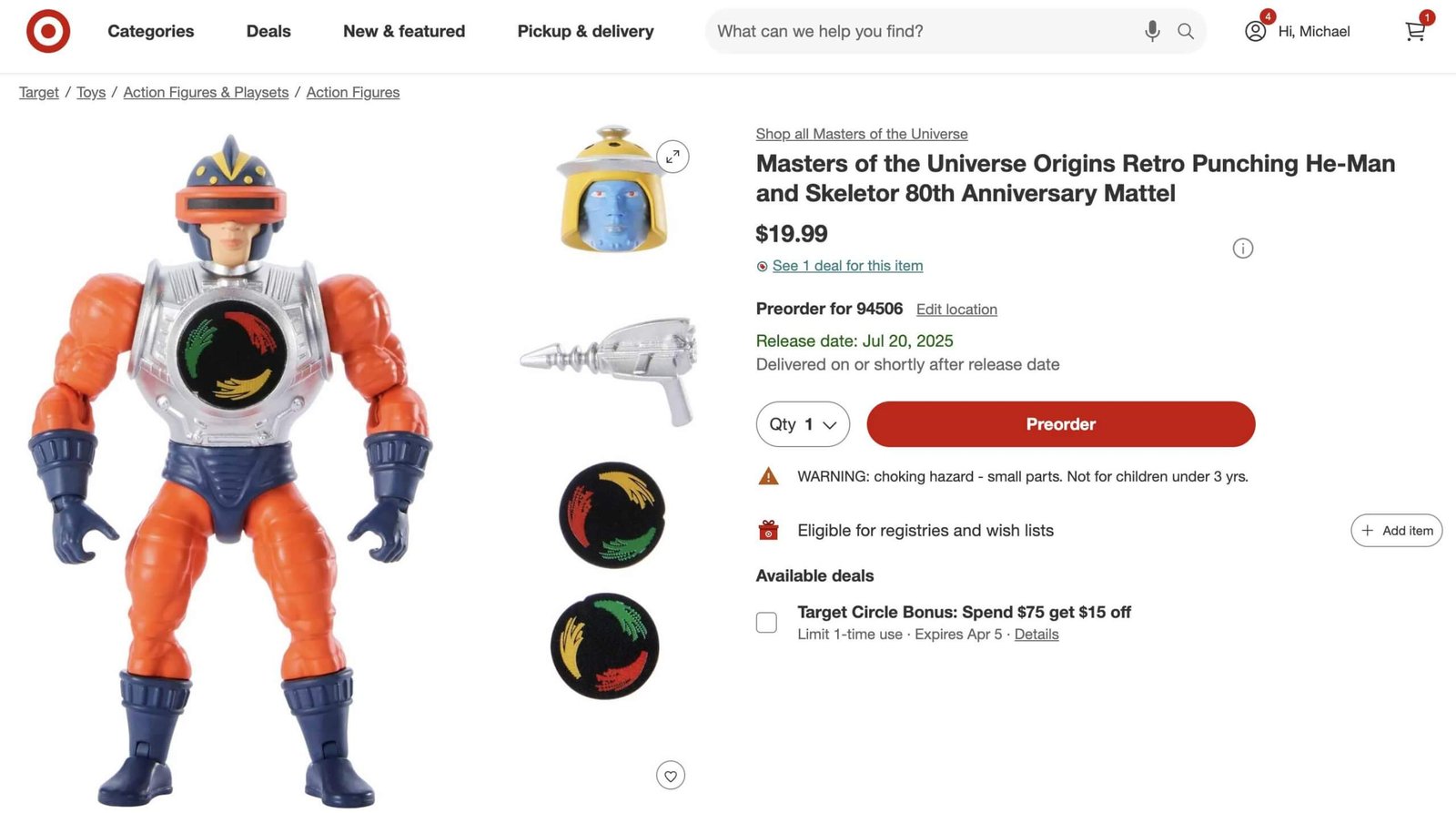Open the Qty quantity dropdown
Image resolution: width=1456 pixels, height=813 pixels.
(802, 424)
